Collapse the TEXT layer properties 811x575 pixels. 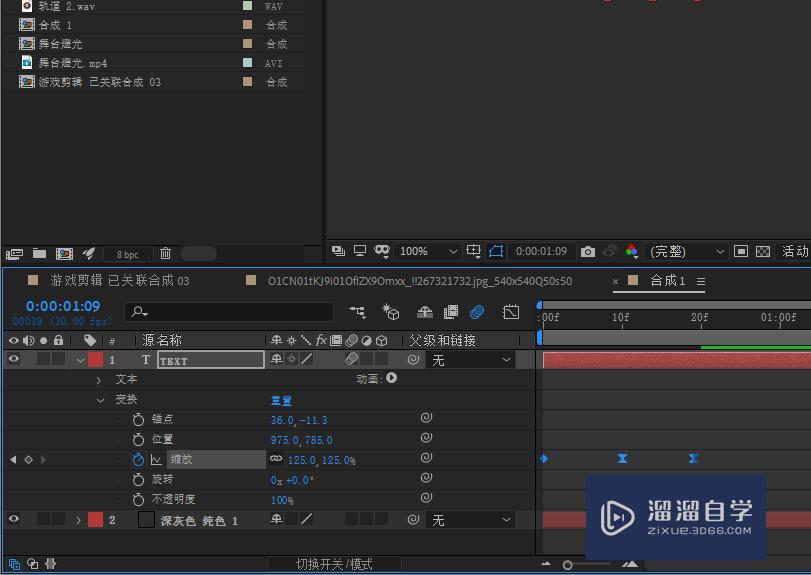[80, 360]
